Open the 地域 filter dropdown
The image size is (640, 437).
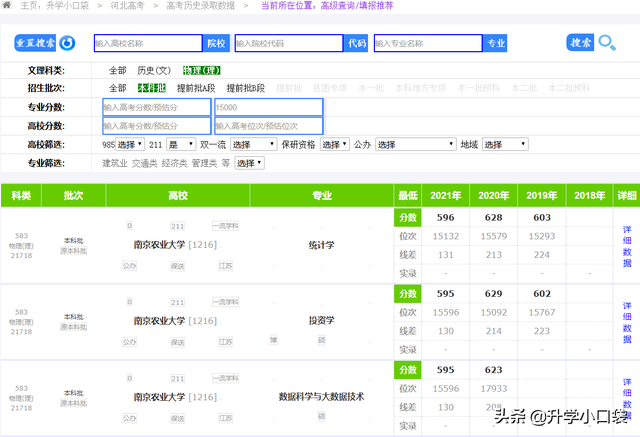505,144
